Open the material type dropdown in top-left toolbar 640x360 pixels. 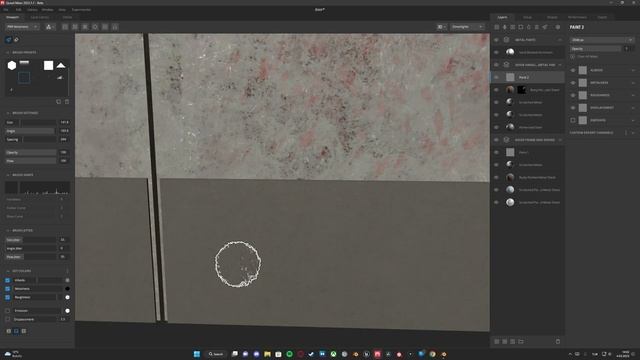pos(22,27)
